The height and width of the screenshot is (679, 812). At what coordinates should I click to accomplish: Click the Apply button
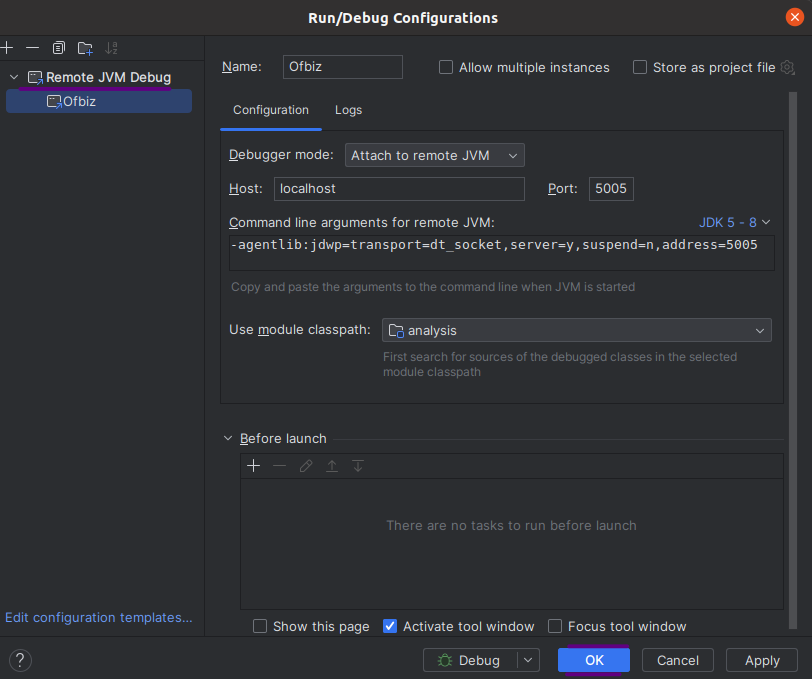click(762, 660)
